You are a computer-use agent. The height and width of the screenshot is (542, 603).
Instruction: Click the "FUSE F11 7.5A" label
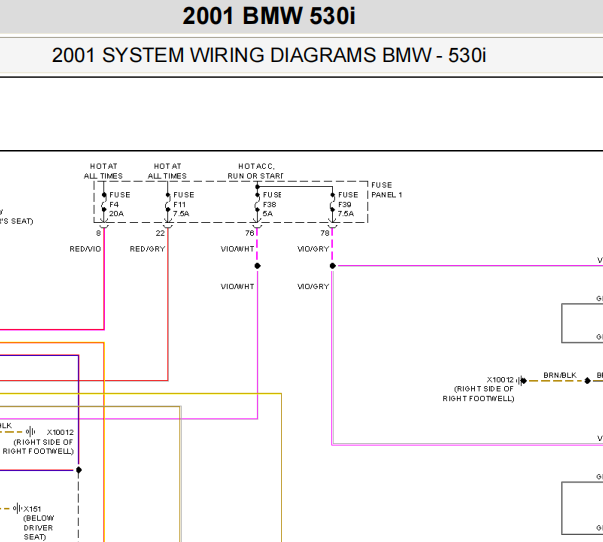click(x=183, y=204)
